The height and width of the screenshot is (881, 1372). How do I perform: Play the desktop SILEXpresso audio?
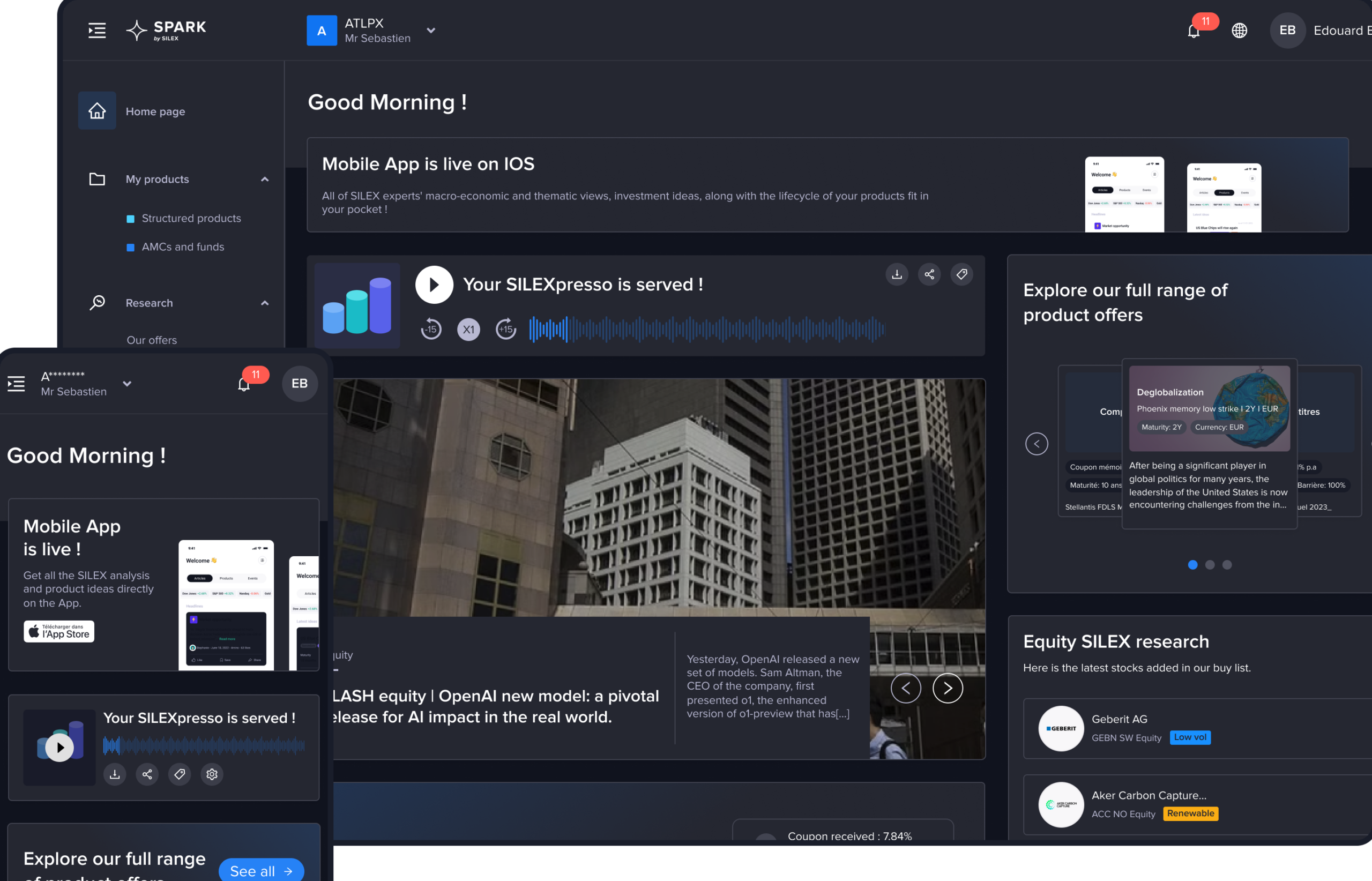tap(434, 285)
